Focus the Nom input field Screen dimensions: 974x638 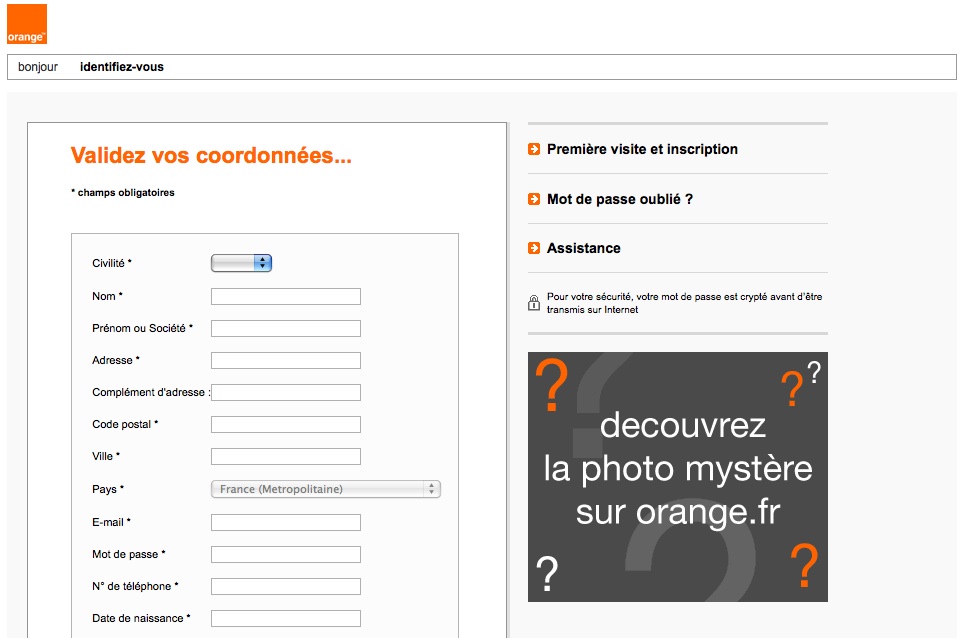click(x=286, y=296)
